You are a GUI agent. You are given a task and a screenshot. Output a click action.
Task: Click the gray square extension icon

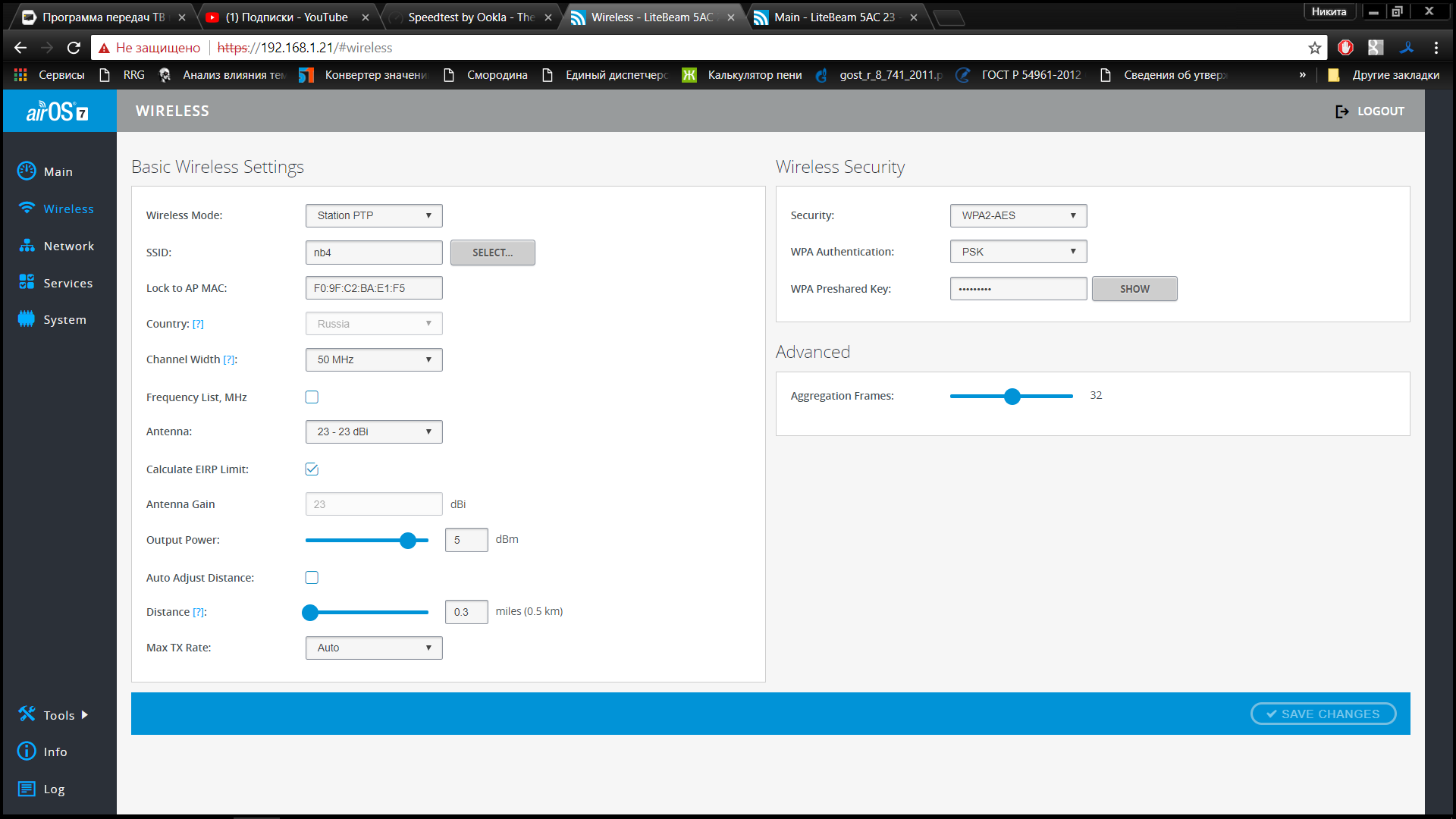click(x=1376, y=48)
